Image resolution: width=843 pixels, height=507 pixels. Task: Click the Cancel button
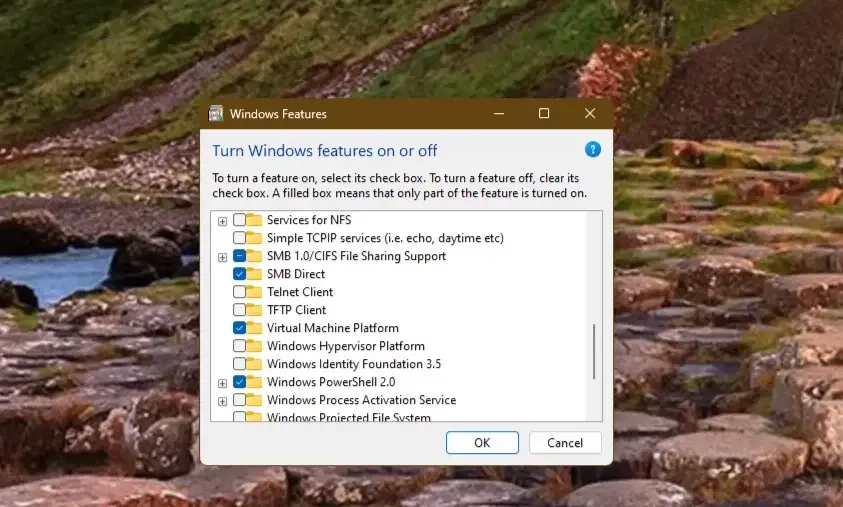point(565,442)
